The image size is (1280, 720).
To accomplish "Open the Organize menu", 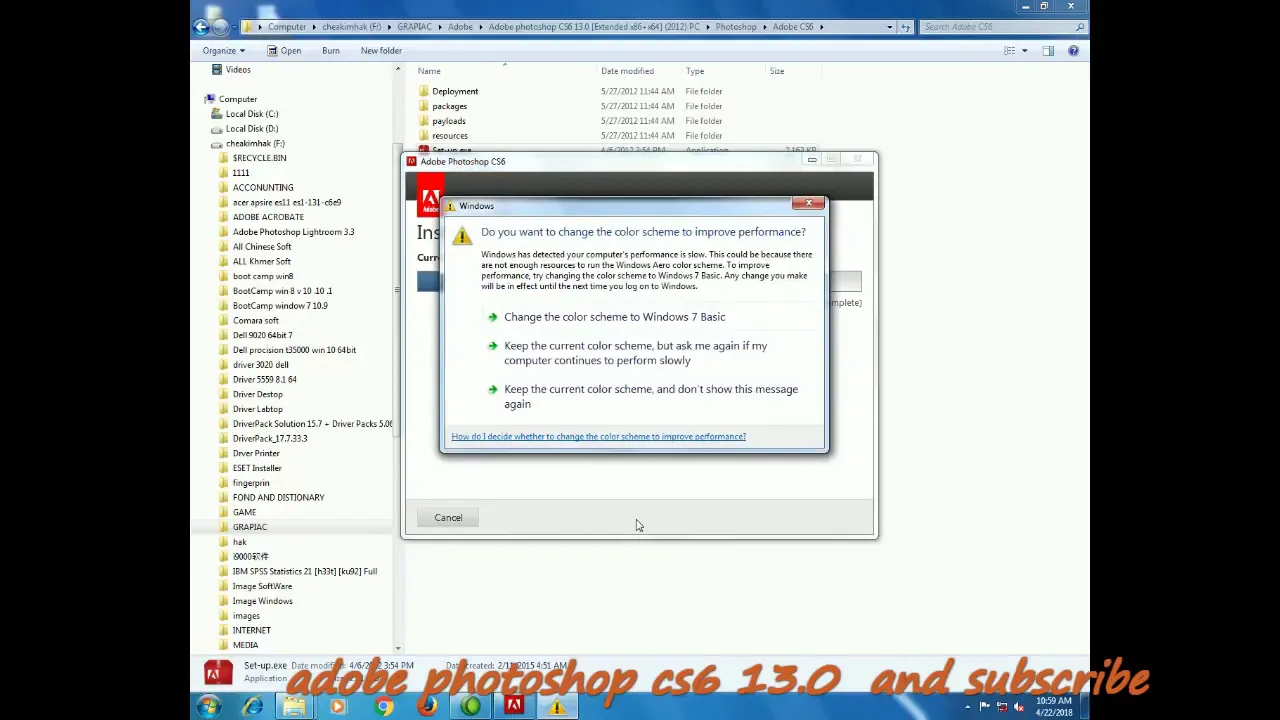I will [x=223, y=51].
